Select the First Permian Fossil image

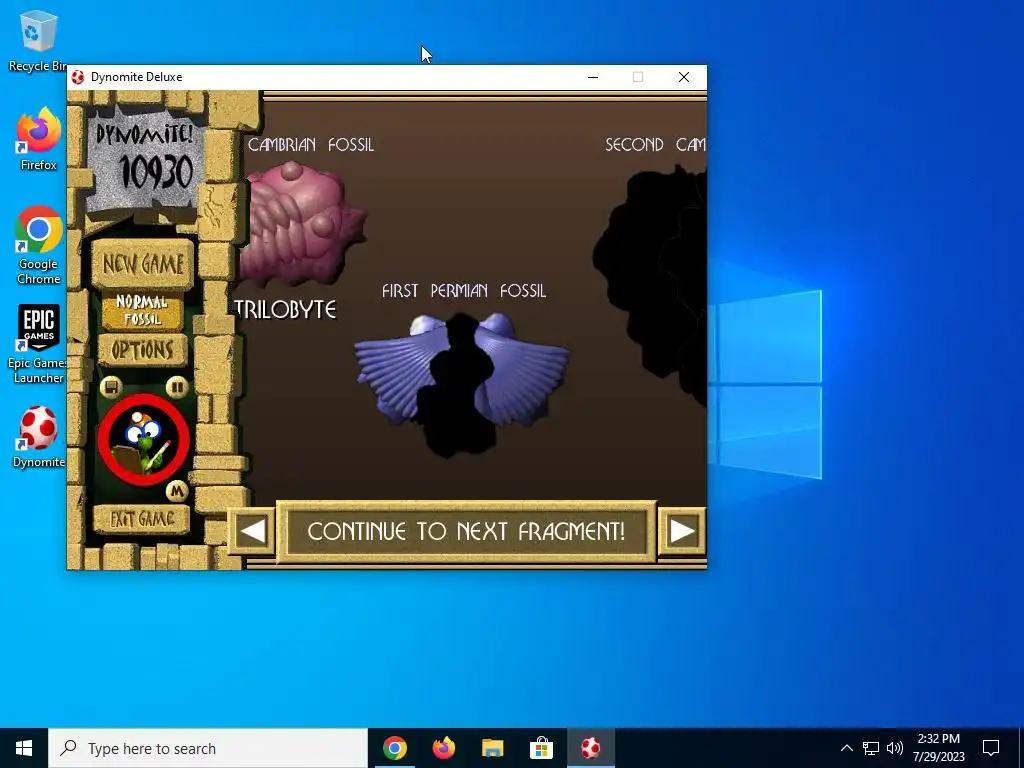462,383
